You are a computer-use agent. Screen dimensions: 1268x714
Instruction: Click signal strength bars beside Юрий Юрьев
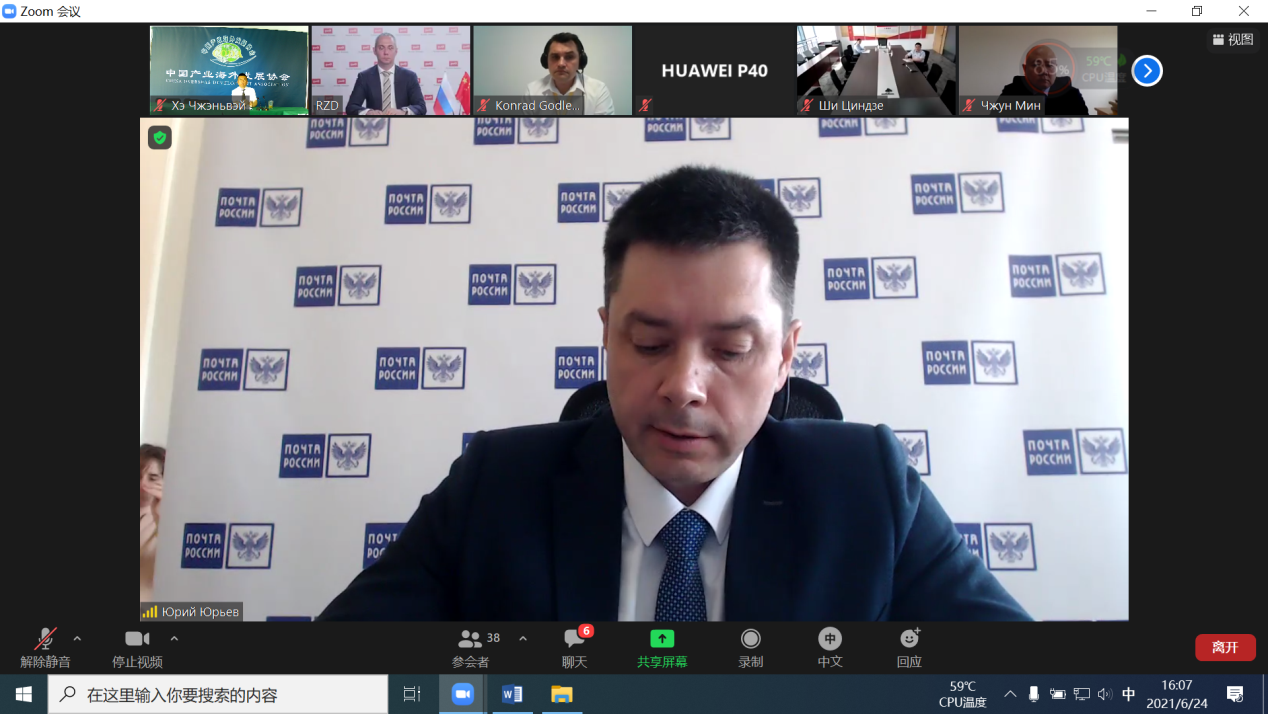(150, 612)
